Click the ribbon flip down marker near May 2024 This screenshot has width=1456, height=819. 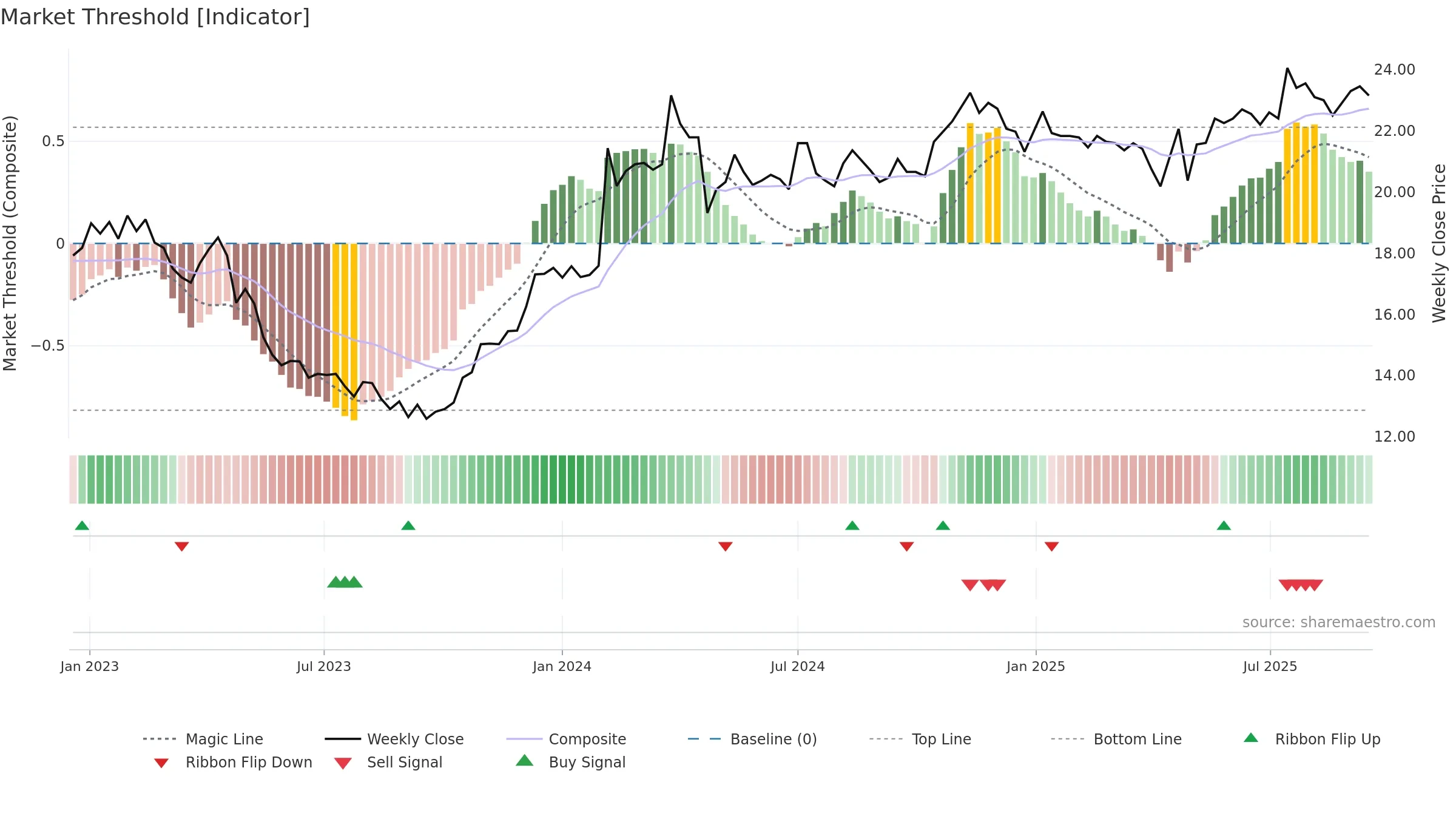[726, 547]
